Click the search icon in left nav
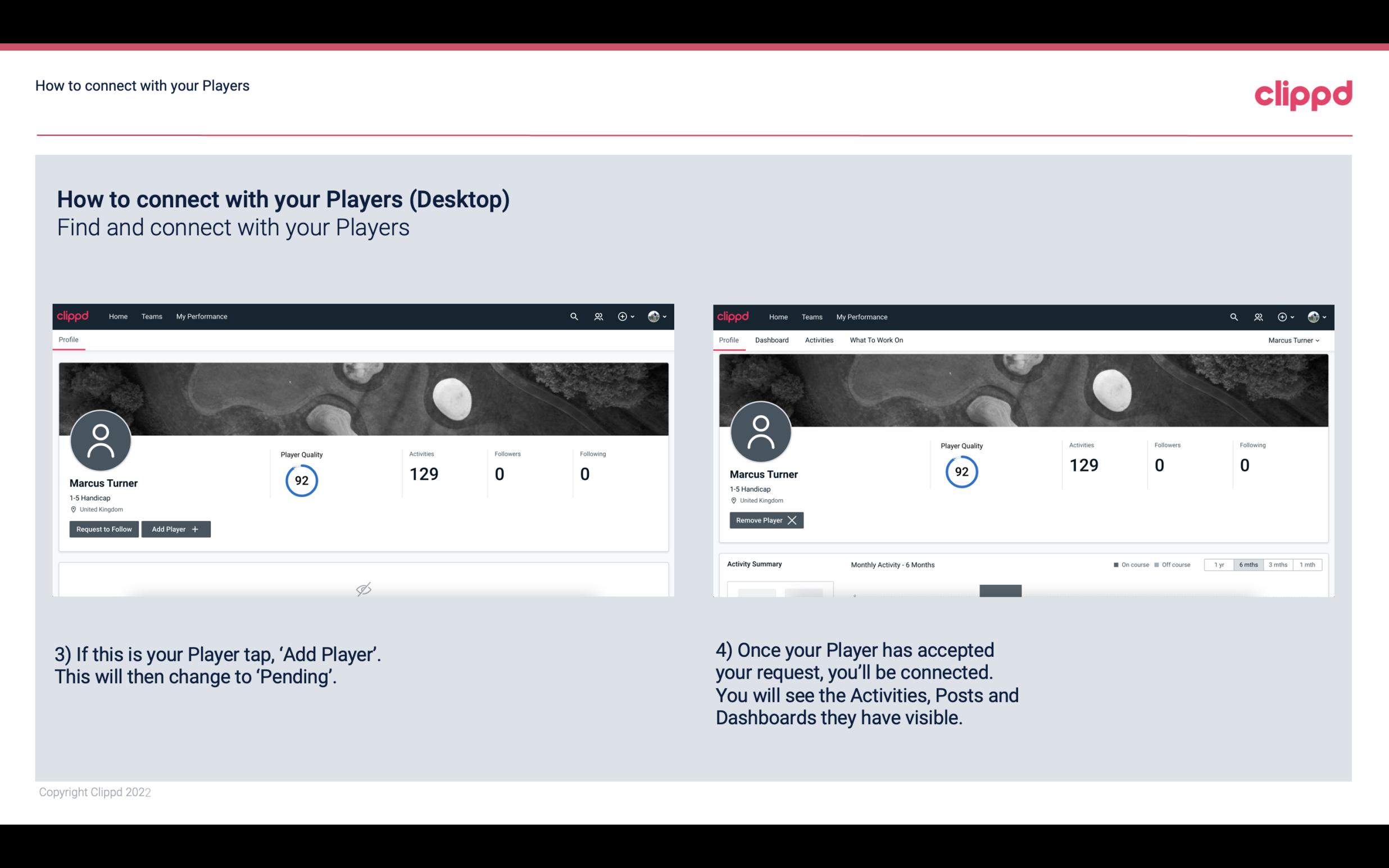This screenshot has width=1389, height=868. click(573, 317)
